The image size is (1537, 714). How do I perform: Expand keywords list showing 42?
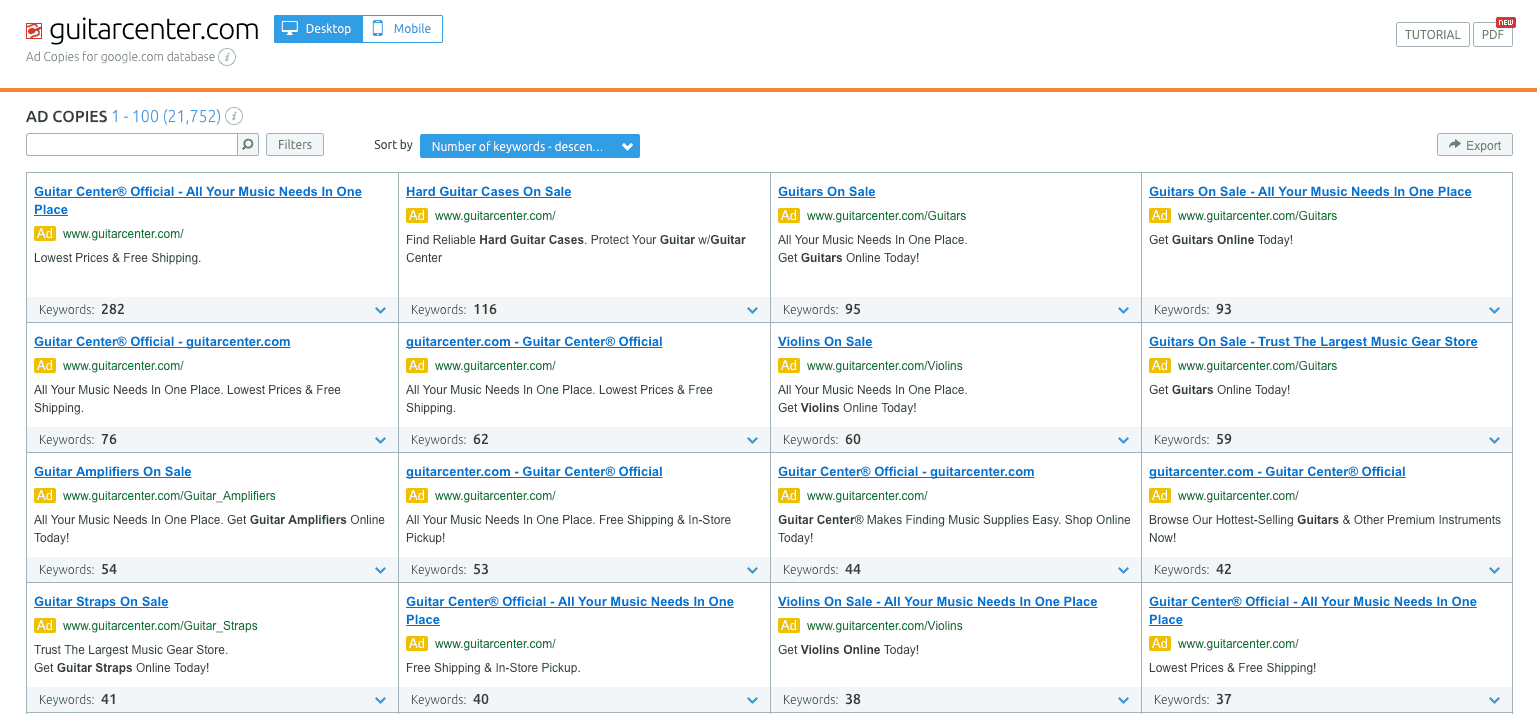1494,570
